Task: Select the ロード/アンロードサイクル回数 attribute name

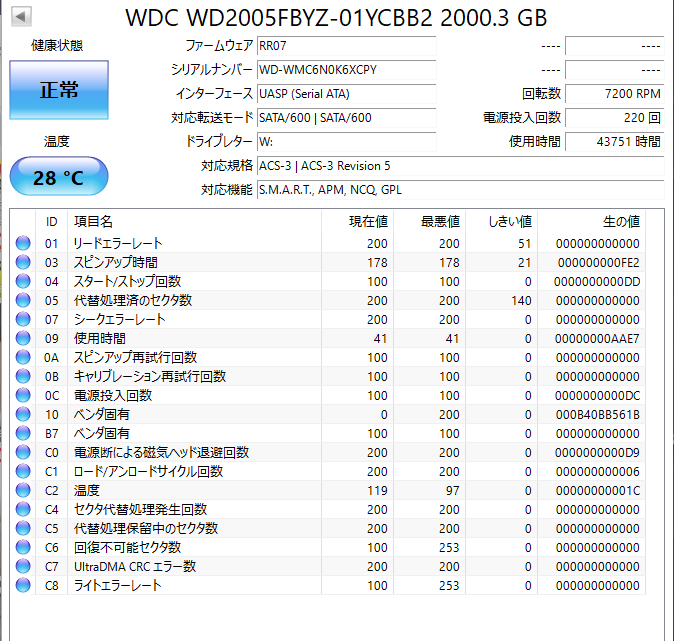Action: [x=148, y=471]
